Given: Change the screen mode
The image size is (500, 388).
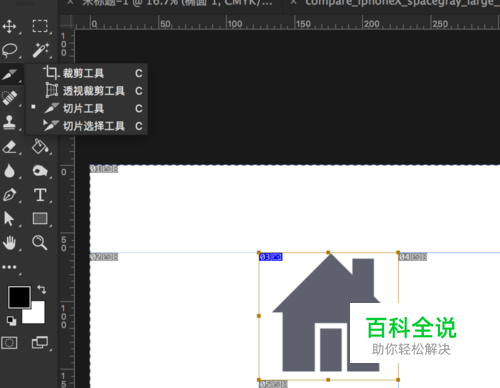Looking at the screenshot, I should 40,343.
